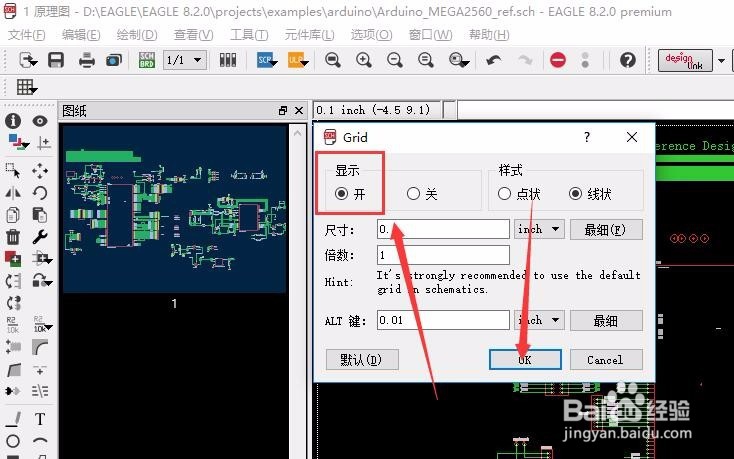Select the Copy tool
Image resolution: width=734 pixels, height=459 pixels.
13,215
